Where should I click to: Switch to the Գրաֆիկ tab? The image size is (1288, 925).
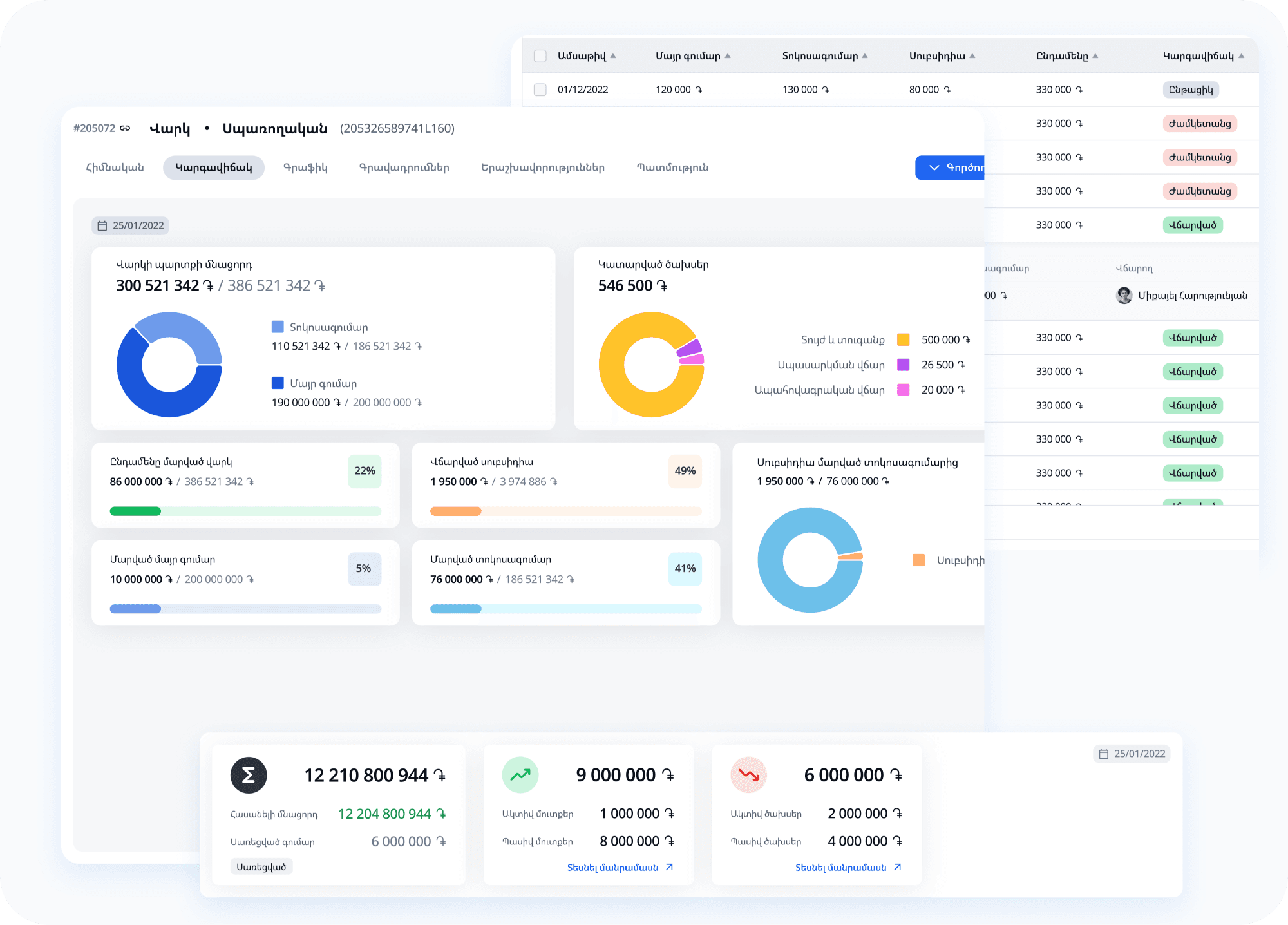coord(305,167)
